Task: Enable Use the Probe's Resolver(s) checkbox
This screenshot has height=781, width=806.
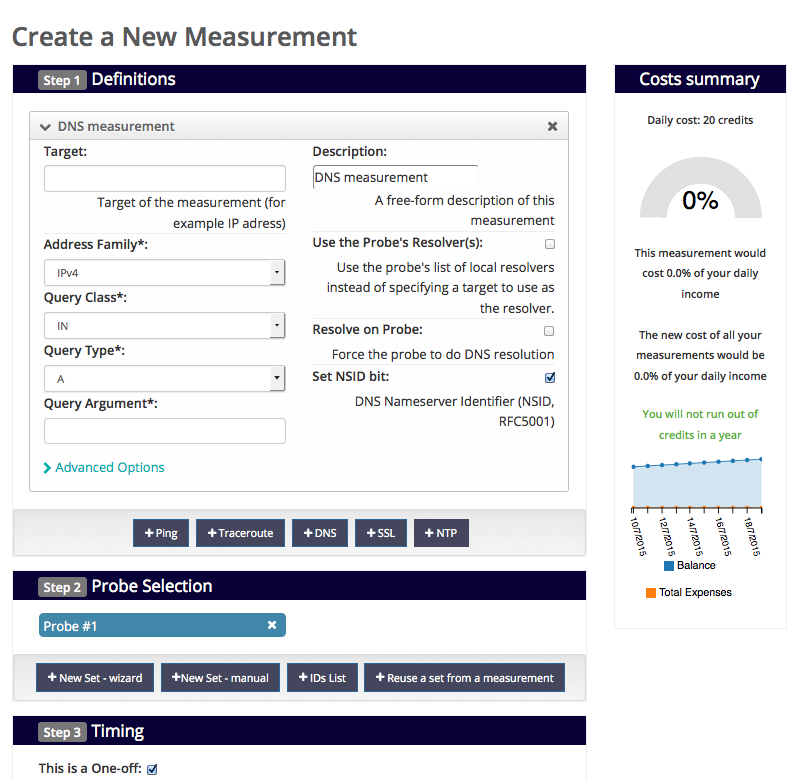Action: pos(549,244)
